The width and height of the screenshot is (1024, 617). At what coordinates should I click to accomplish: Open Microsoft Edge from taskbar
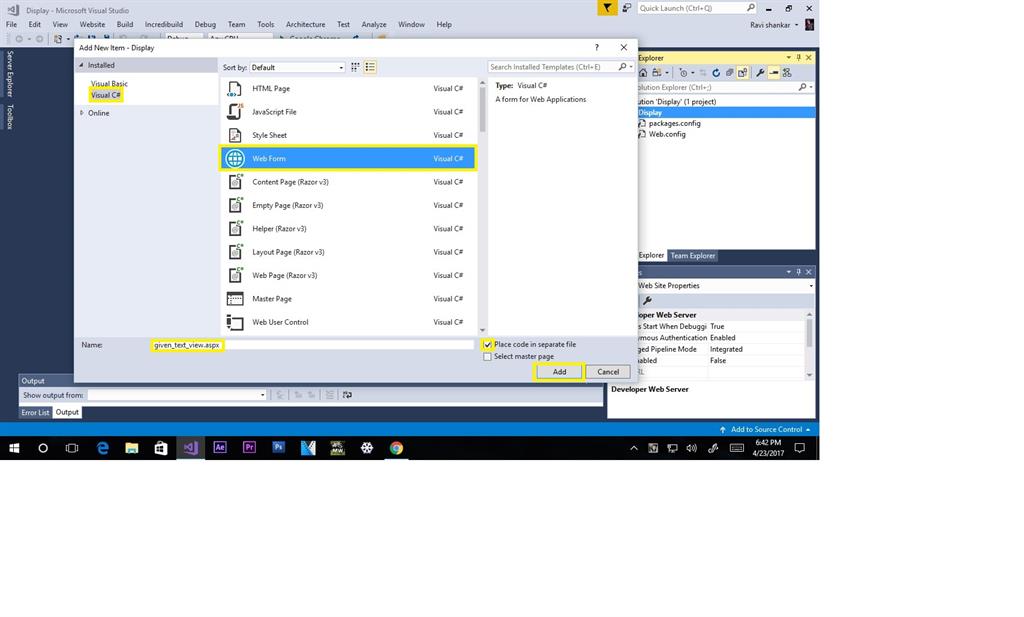point(103,448)
